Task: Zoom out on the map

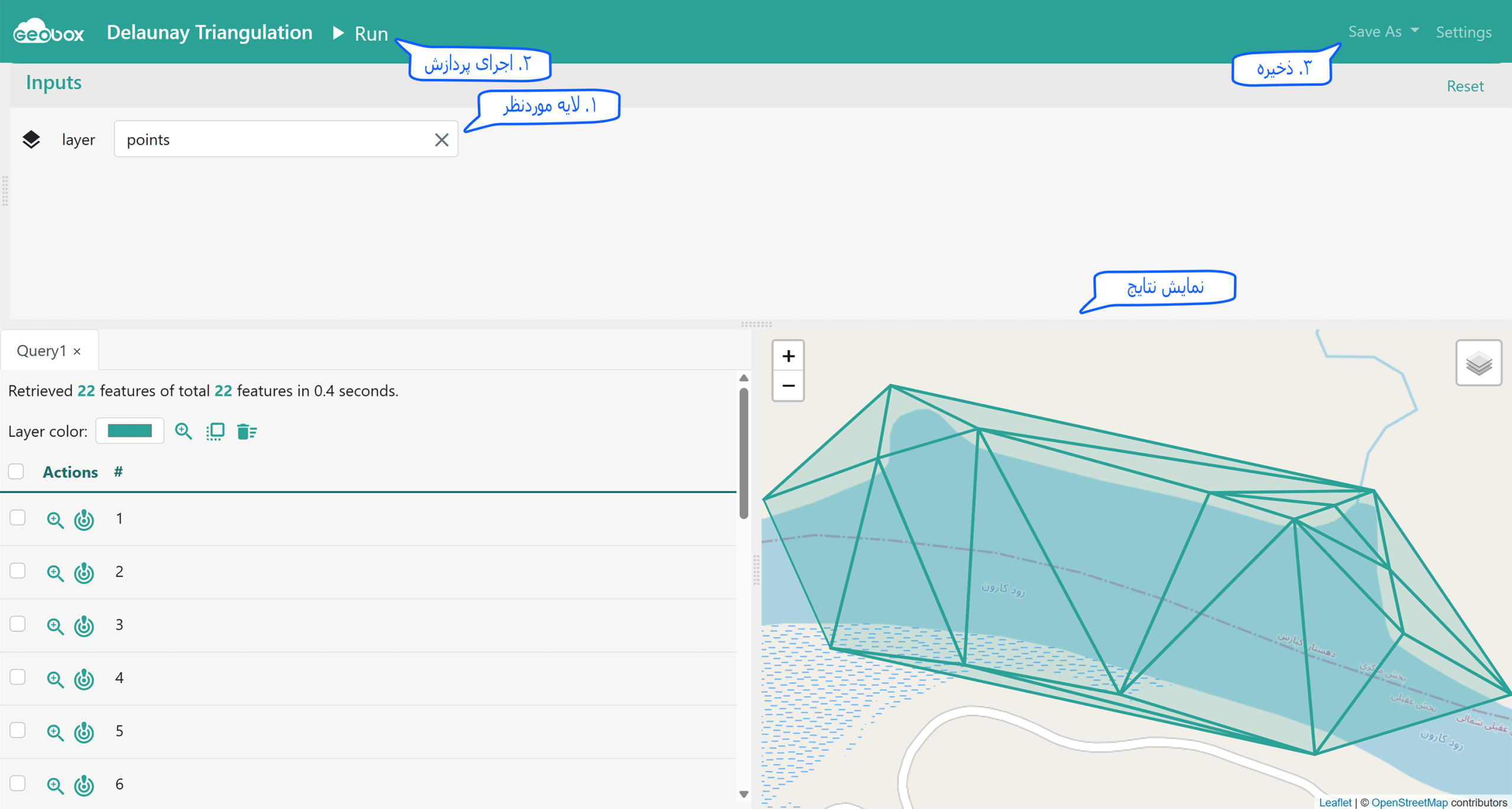Action: 788,386
